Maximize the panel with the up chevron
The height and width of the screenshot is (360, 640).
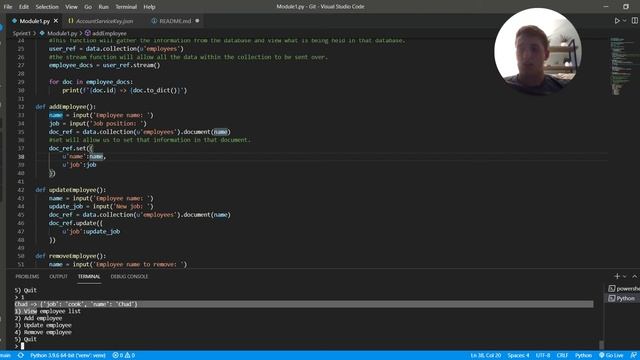[635, 276]
